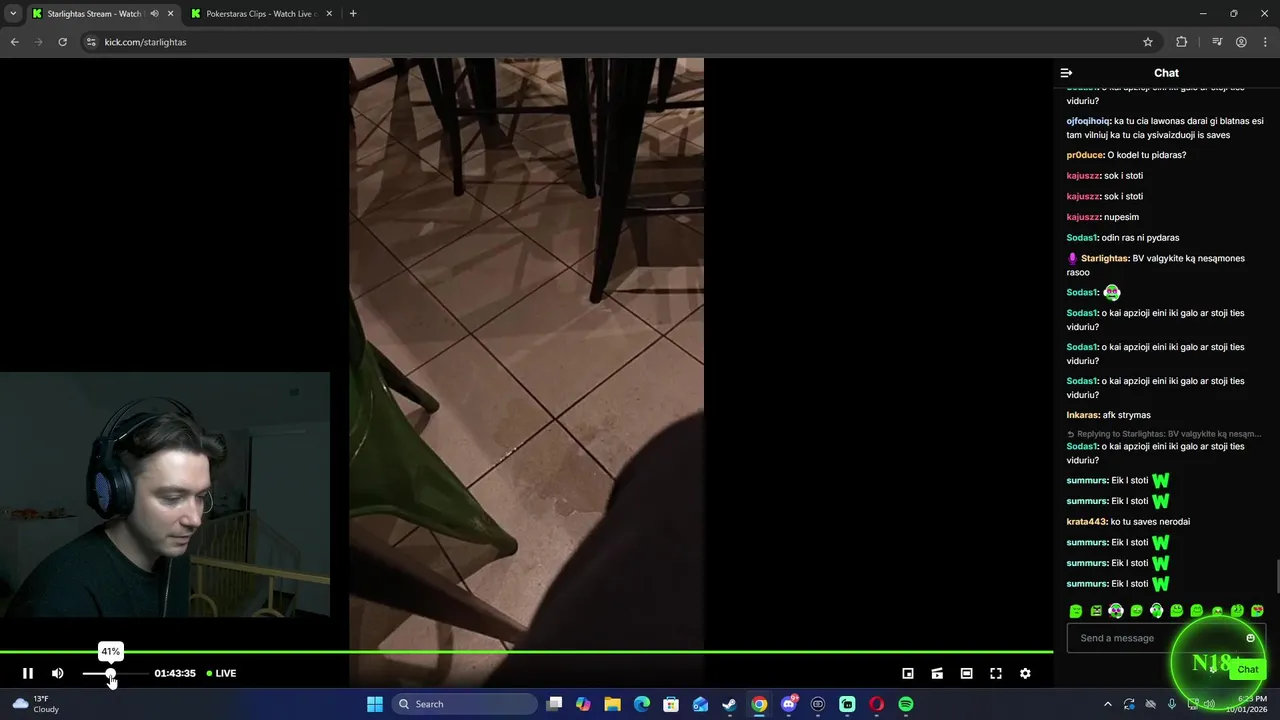Pause the live stream playback

[x=28, y=673]
